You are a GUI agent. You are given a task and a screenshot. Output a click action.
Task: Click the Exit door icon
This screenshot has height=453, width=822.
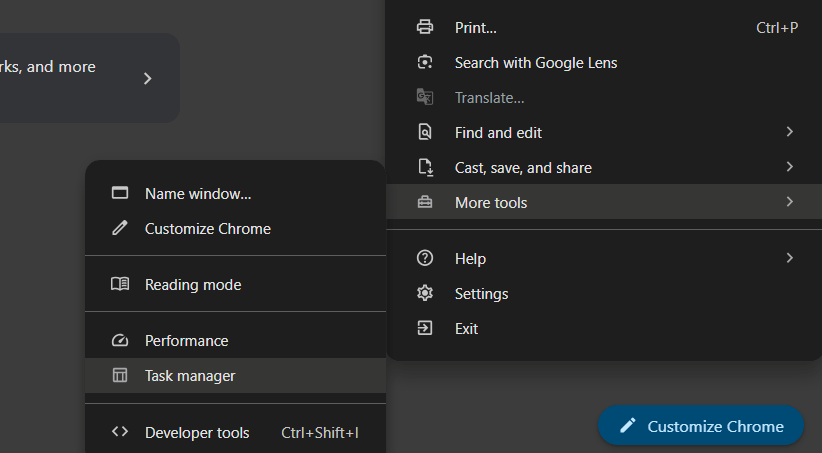pos(425,328)
